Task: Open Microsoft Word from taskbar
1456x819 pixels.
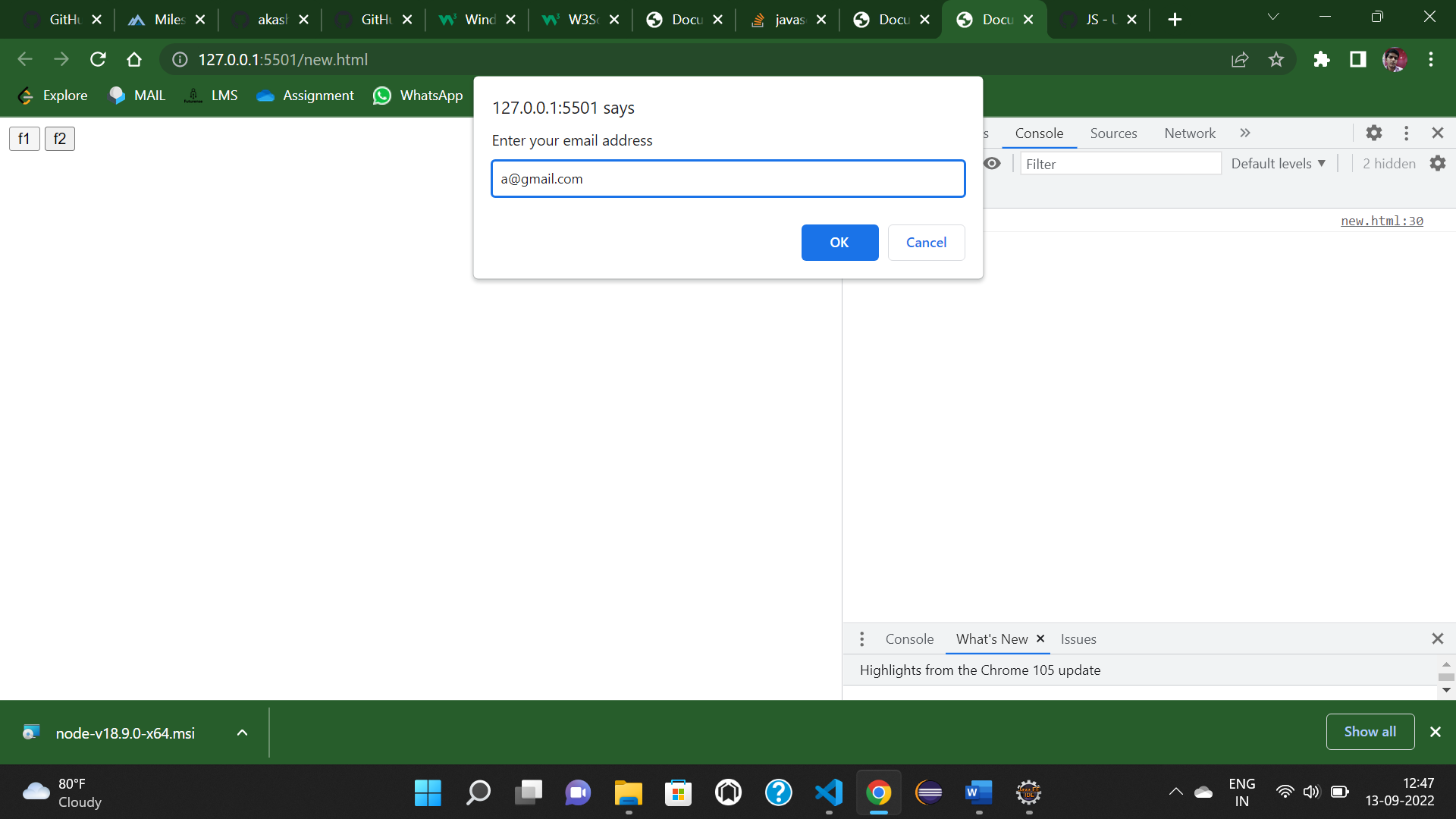Action: [979, 793]
